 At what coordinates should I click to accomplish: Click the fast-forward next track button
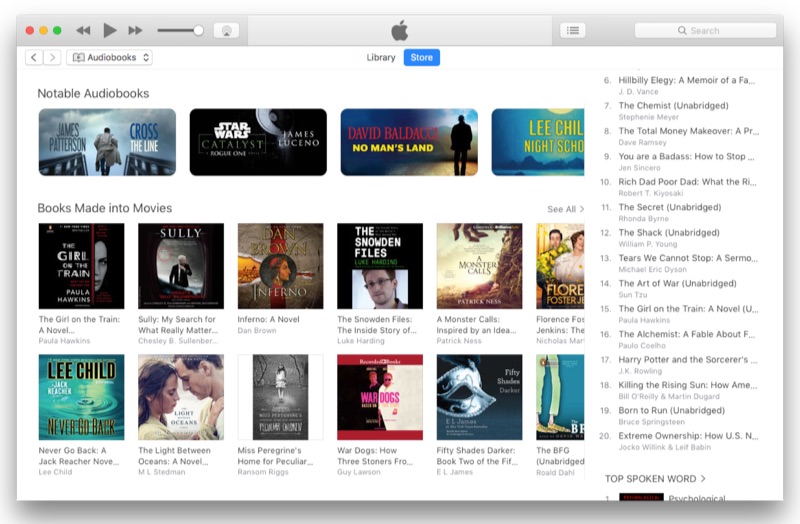point(136,31)
